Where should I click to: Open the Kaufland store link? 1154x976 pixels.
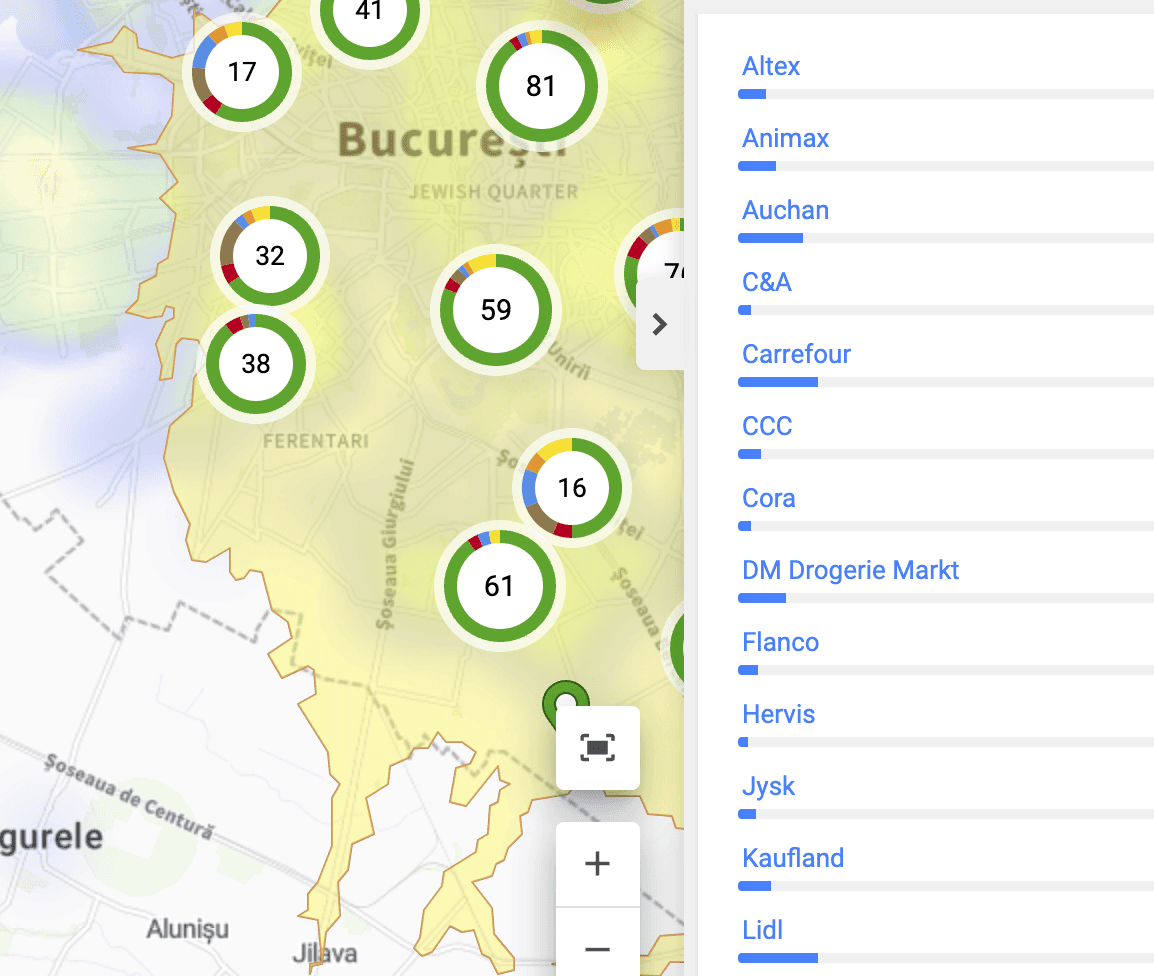coord(792,858)
